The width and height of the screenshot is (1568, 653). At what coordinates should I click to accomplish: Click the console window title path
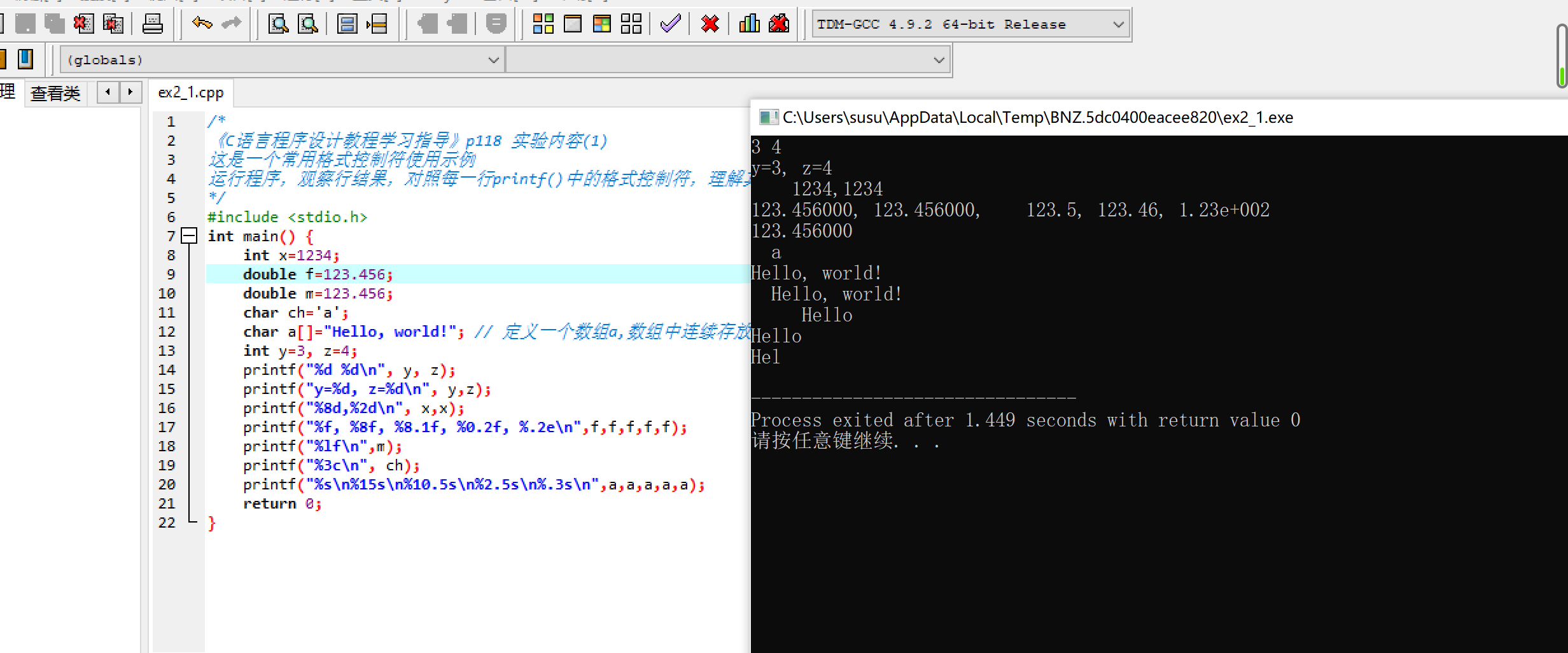point(1038,117)
